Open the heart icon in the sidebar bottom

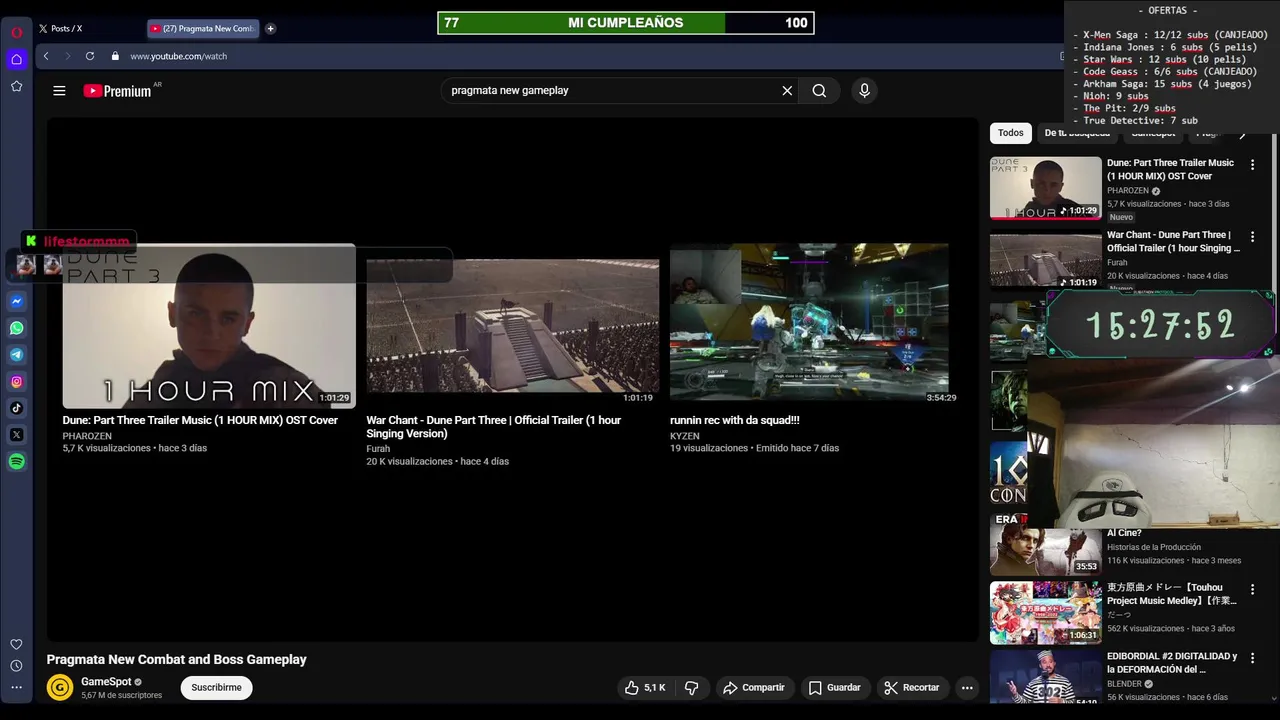coord(17,645)
